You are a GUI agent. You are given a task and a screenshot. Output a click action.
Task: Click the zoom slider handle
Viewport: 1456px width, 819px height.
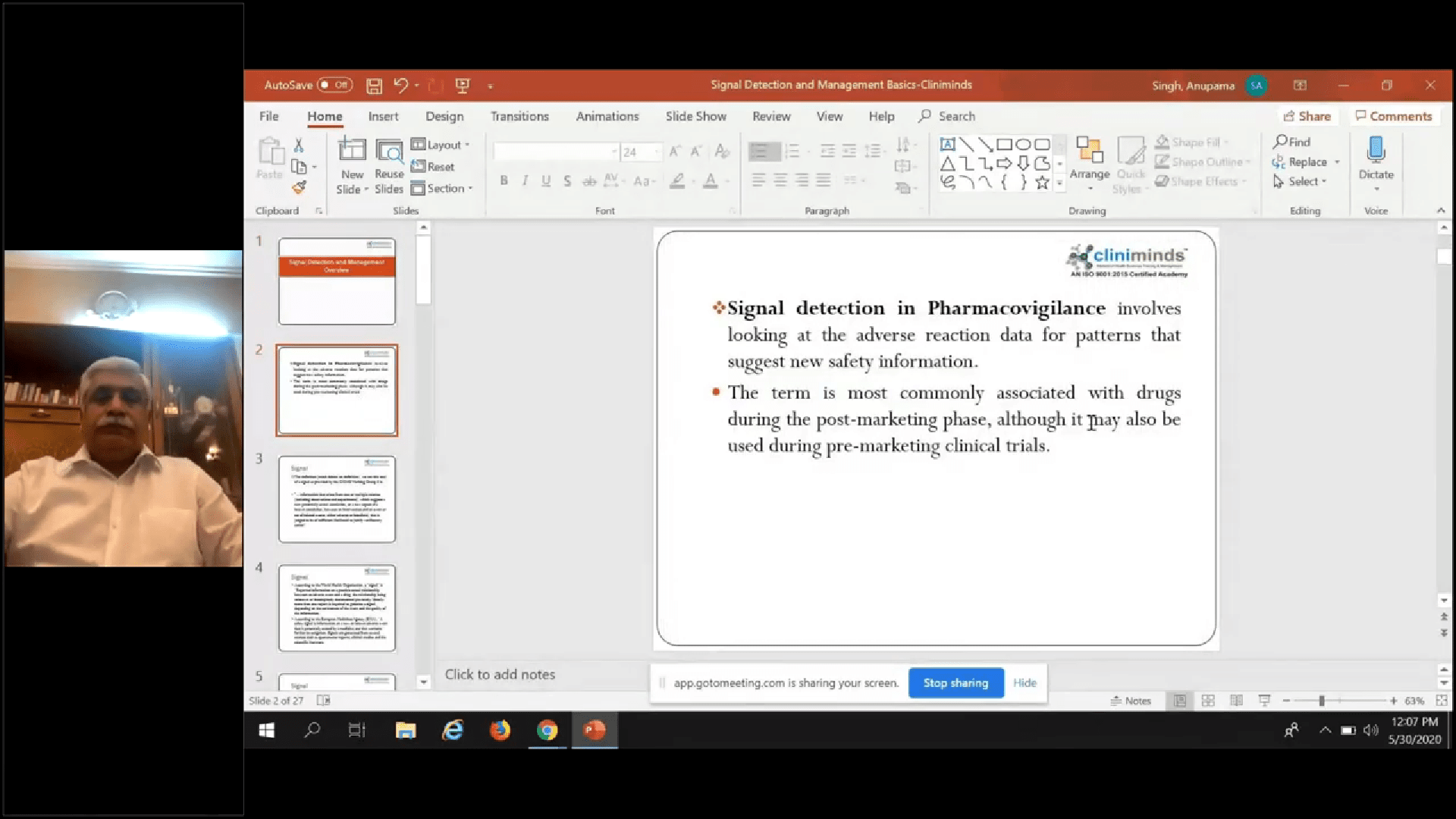pos(1322,701)
